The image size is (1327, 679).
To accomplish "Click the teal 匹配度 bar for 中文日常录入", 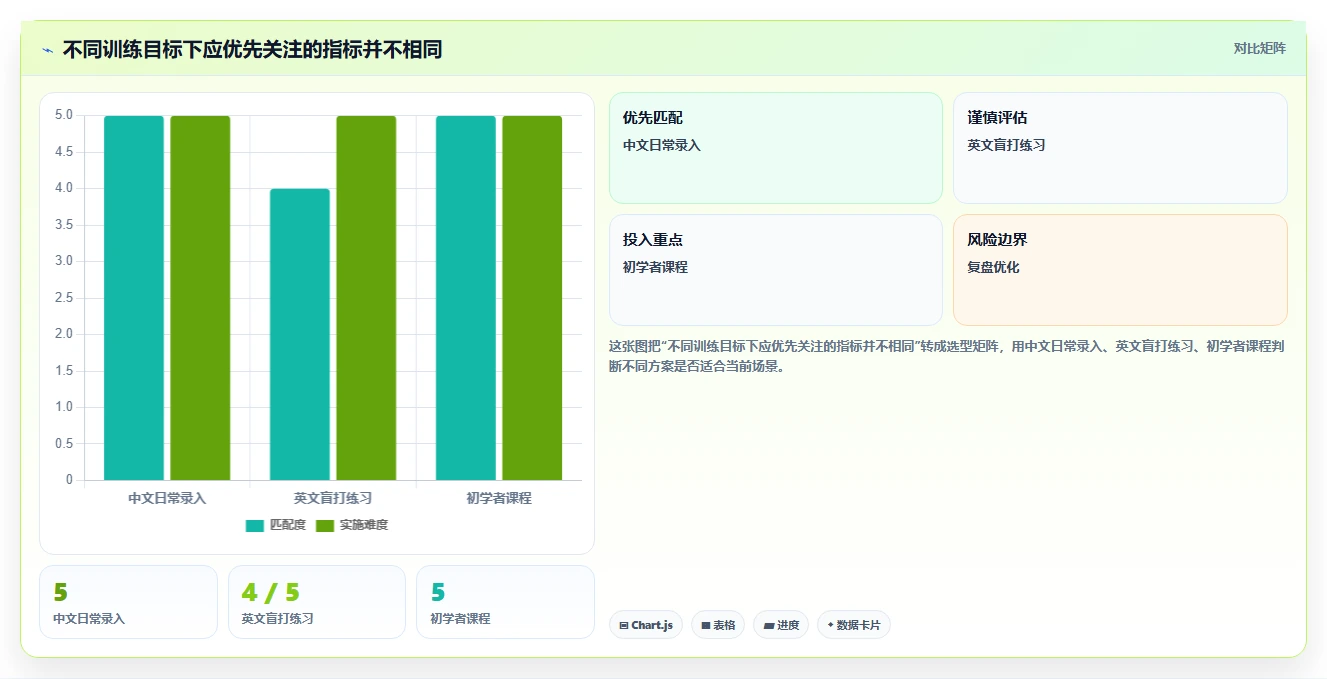I will tap(134, 298).
